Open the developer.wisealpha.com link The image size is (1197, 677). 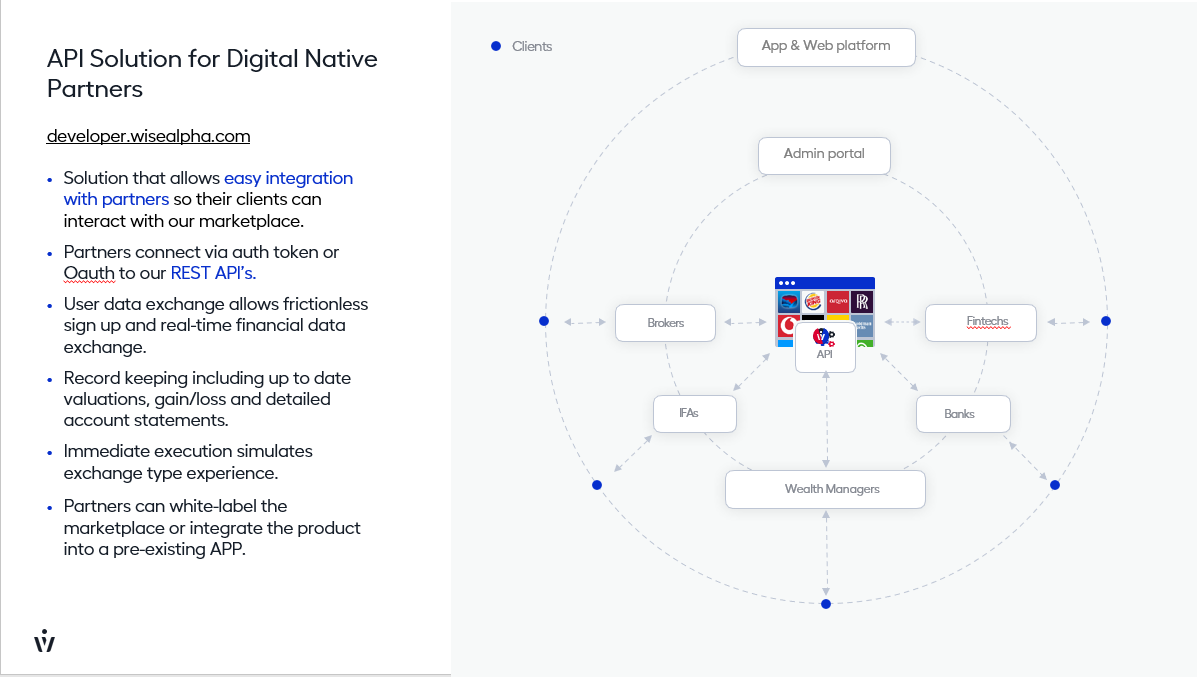(x=148, y=136)
